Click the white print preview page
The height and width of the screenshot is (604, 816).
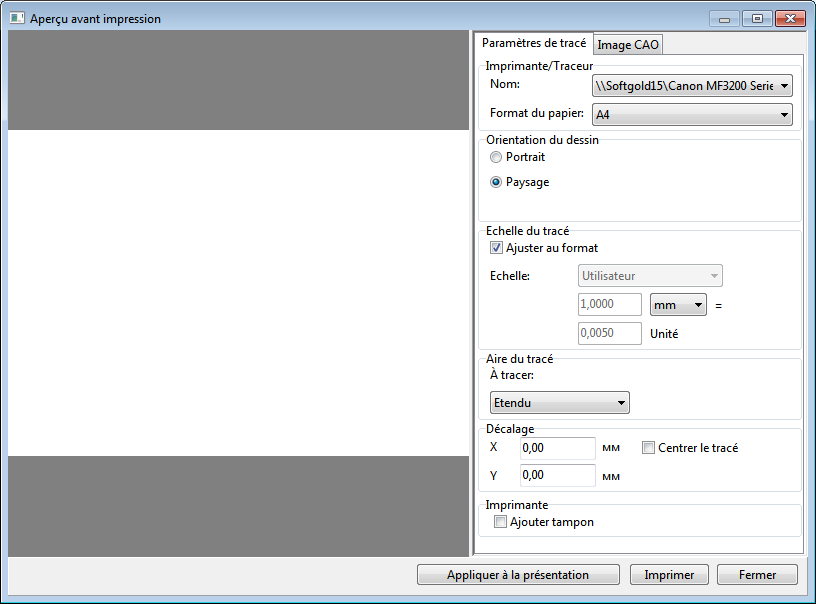238,293
